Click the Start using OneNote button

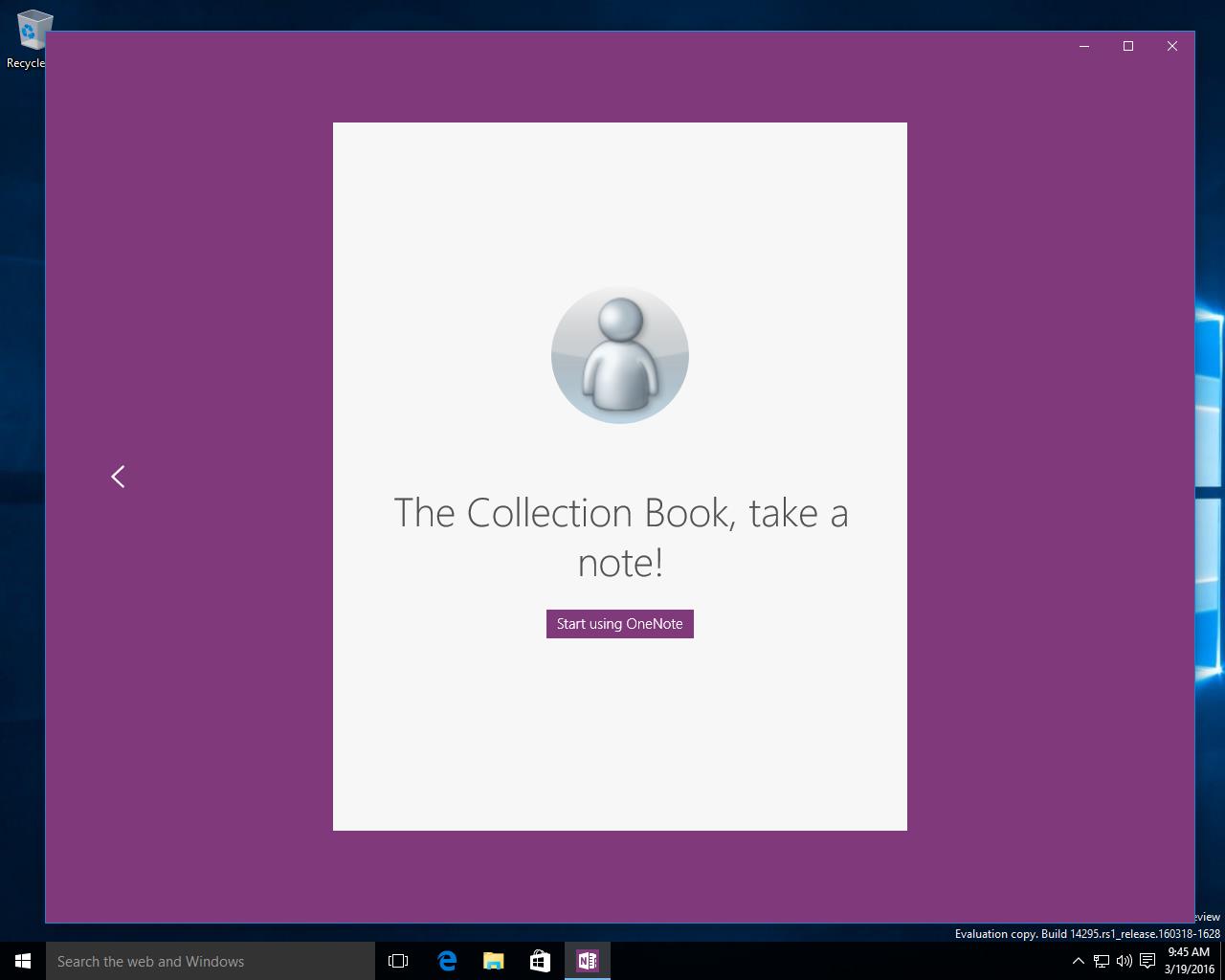(x=619, y=624)
